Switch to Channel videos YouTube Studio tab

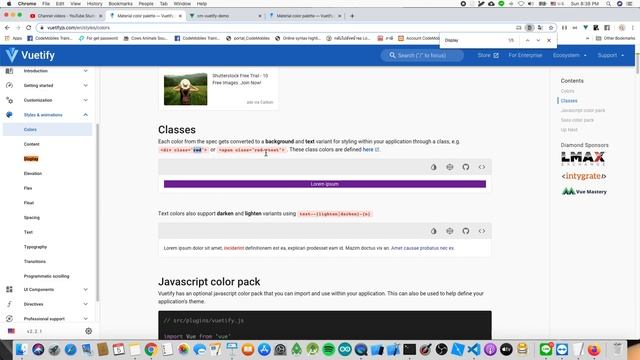coord(65,16)
